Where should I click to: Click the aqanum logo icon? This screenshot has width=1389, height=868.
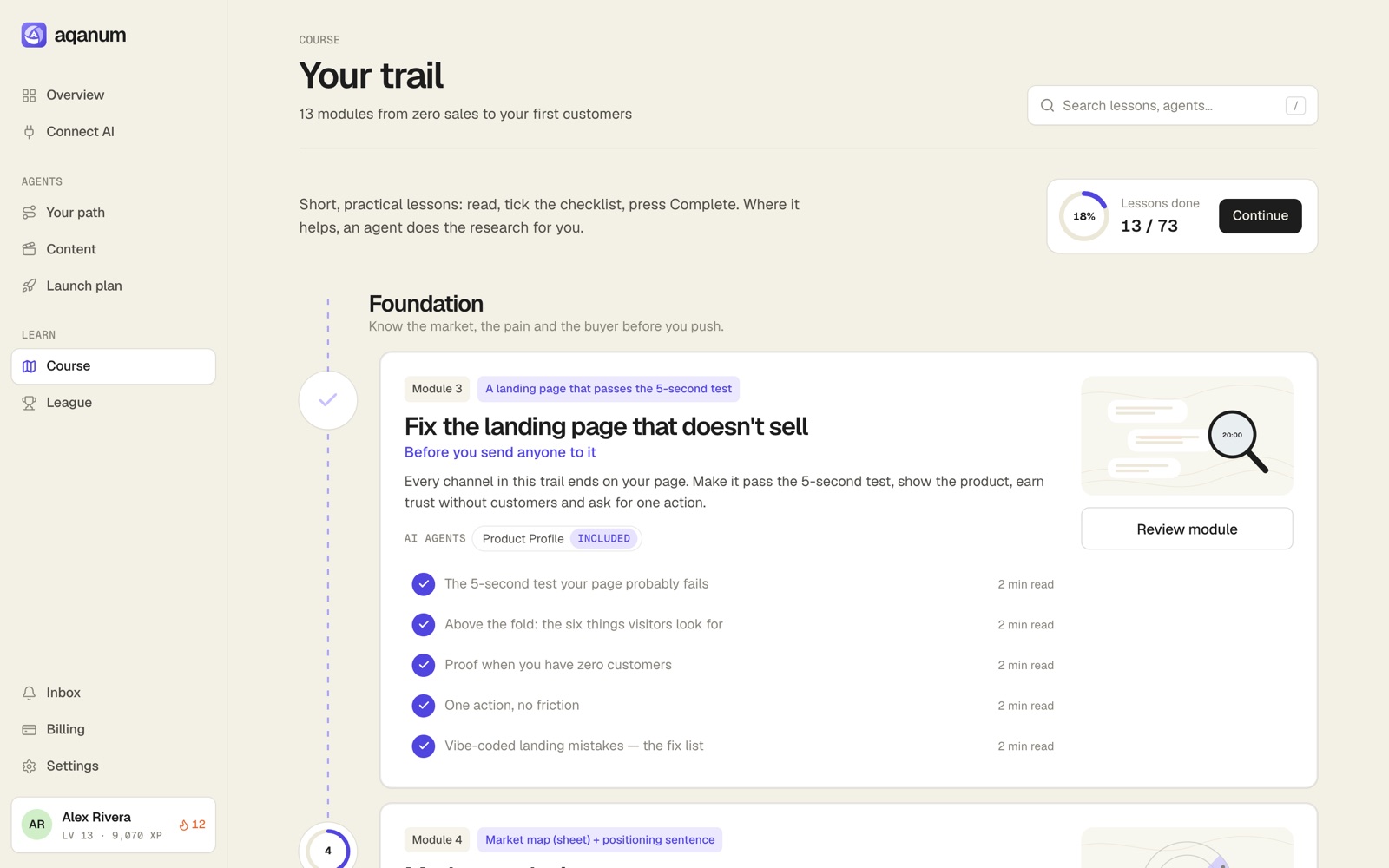pyautogui.click(x=34, y=35)
